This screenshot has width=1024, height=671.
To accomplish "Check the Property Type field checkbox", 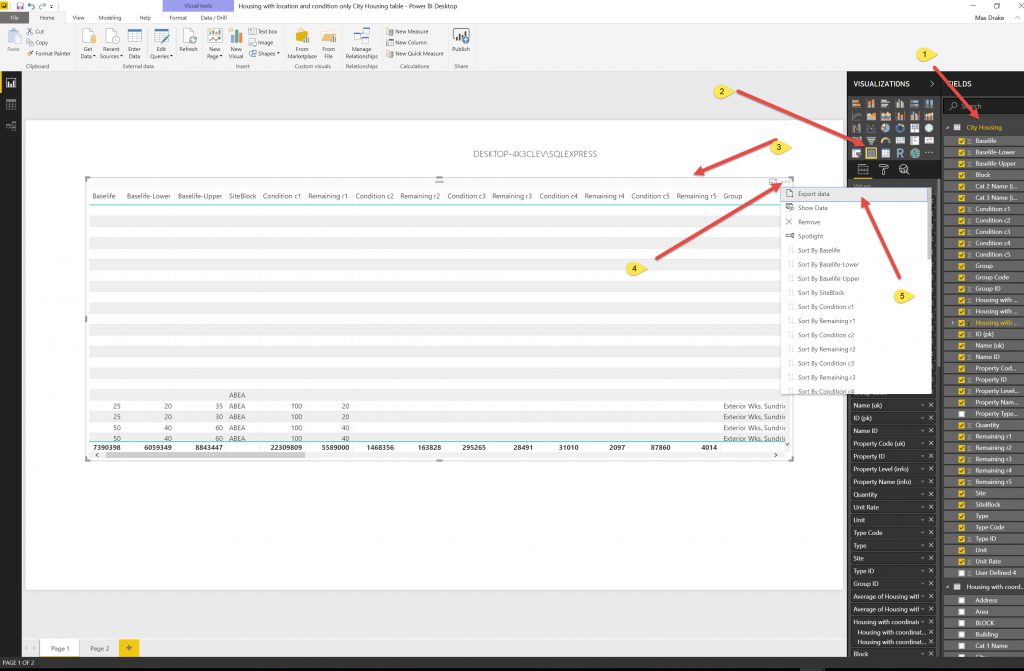I will pyautogui.click(x=962, y=413).
